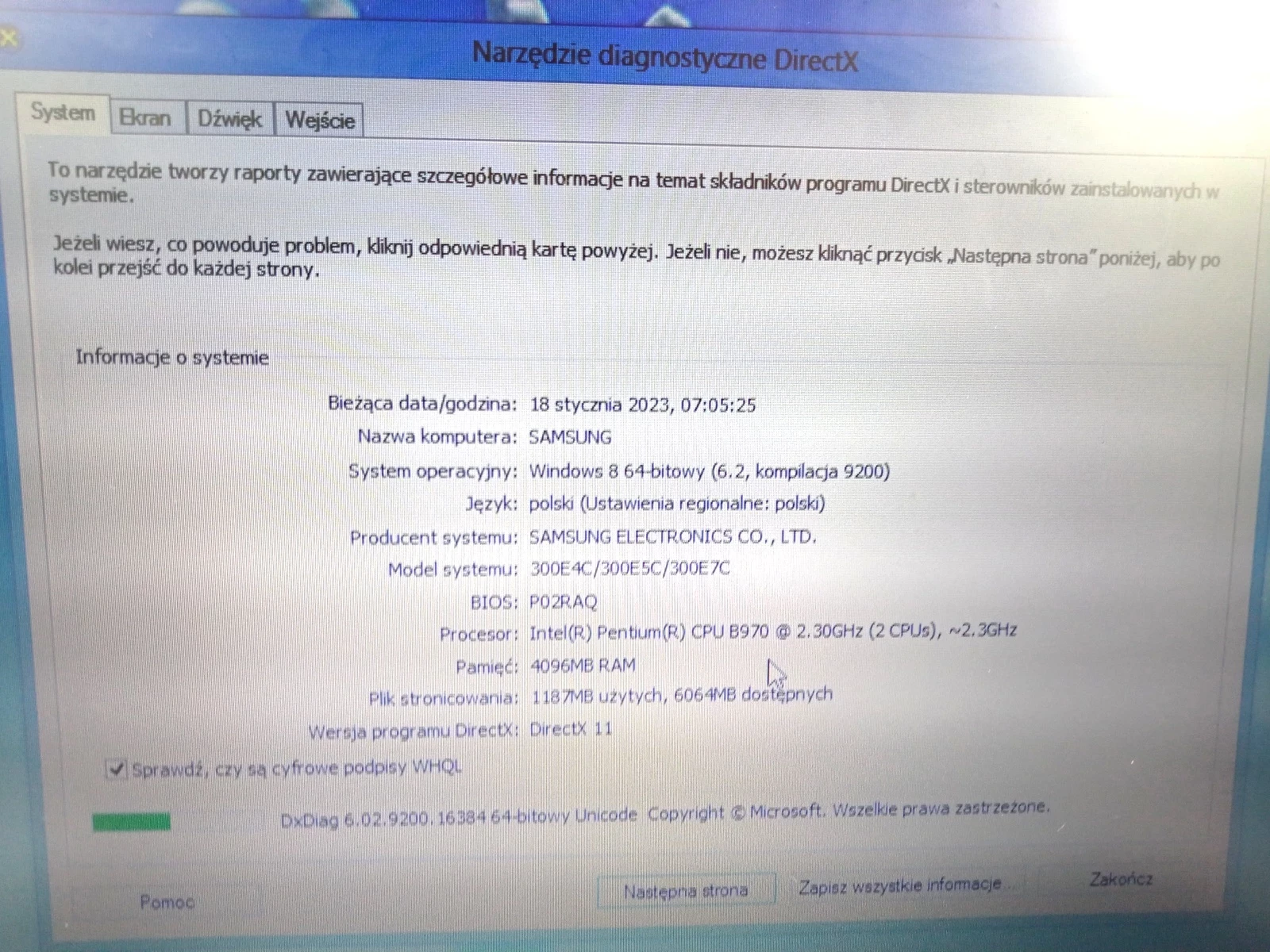Click the date value 18 stycznia 2023
The width and height of the screenshot is (1270, 952).
click(x=599, y=405)
